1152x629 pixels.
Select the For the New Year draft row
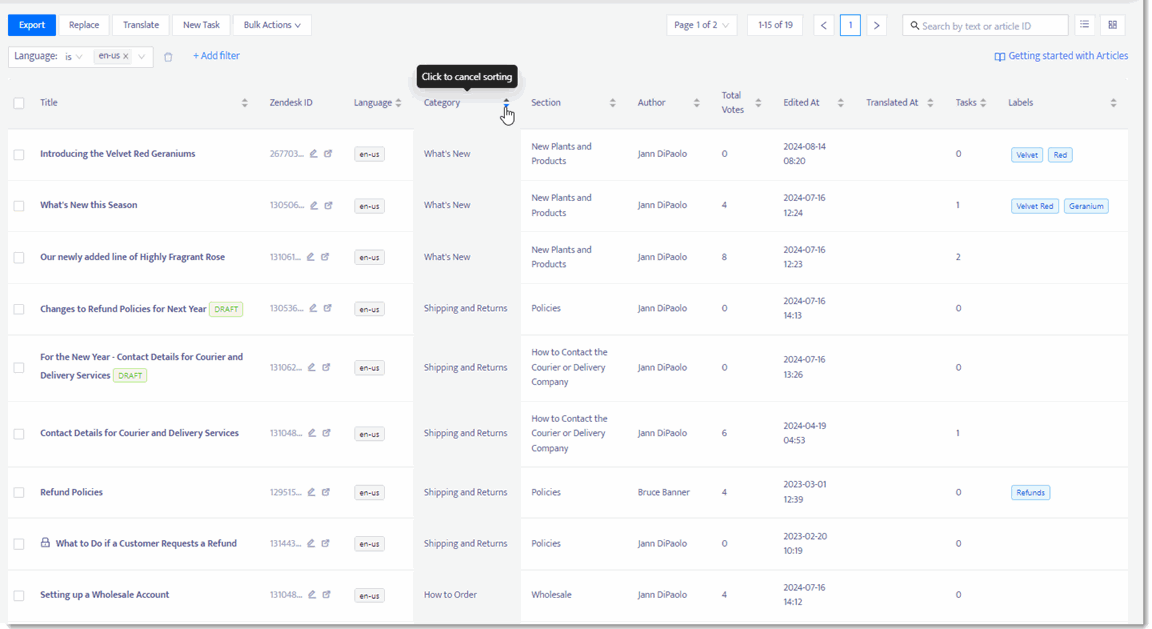point(19,367)
